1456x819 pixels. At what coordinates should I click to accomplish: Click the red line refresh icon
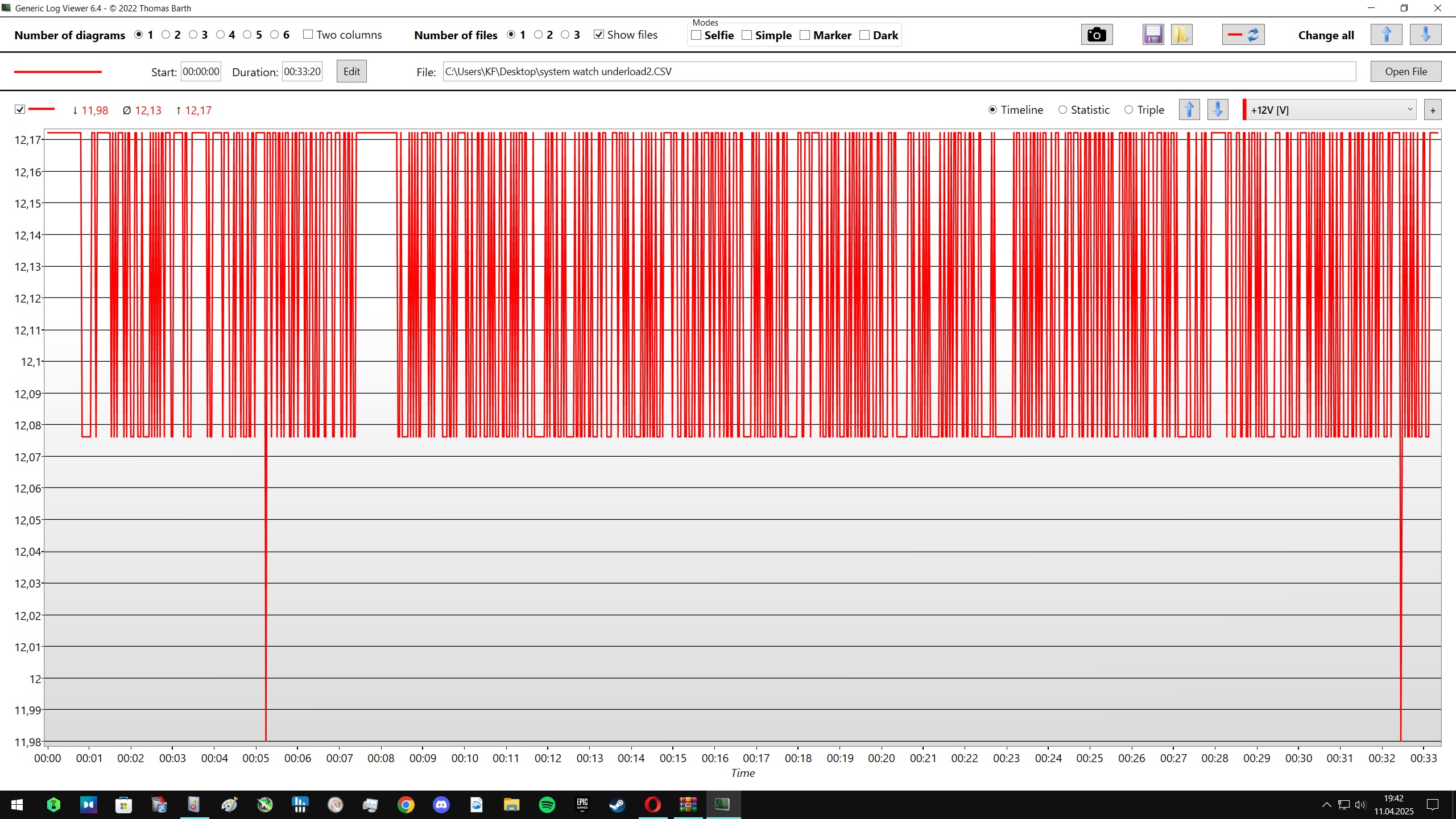[1243, 35]
